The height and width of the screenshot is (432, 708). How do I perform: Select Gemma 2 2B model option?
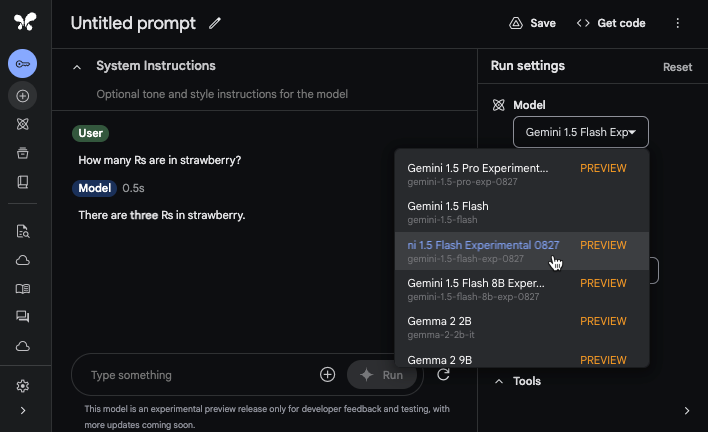tap(522, 328)
